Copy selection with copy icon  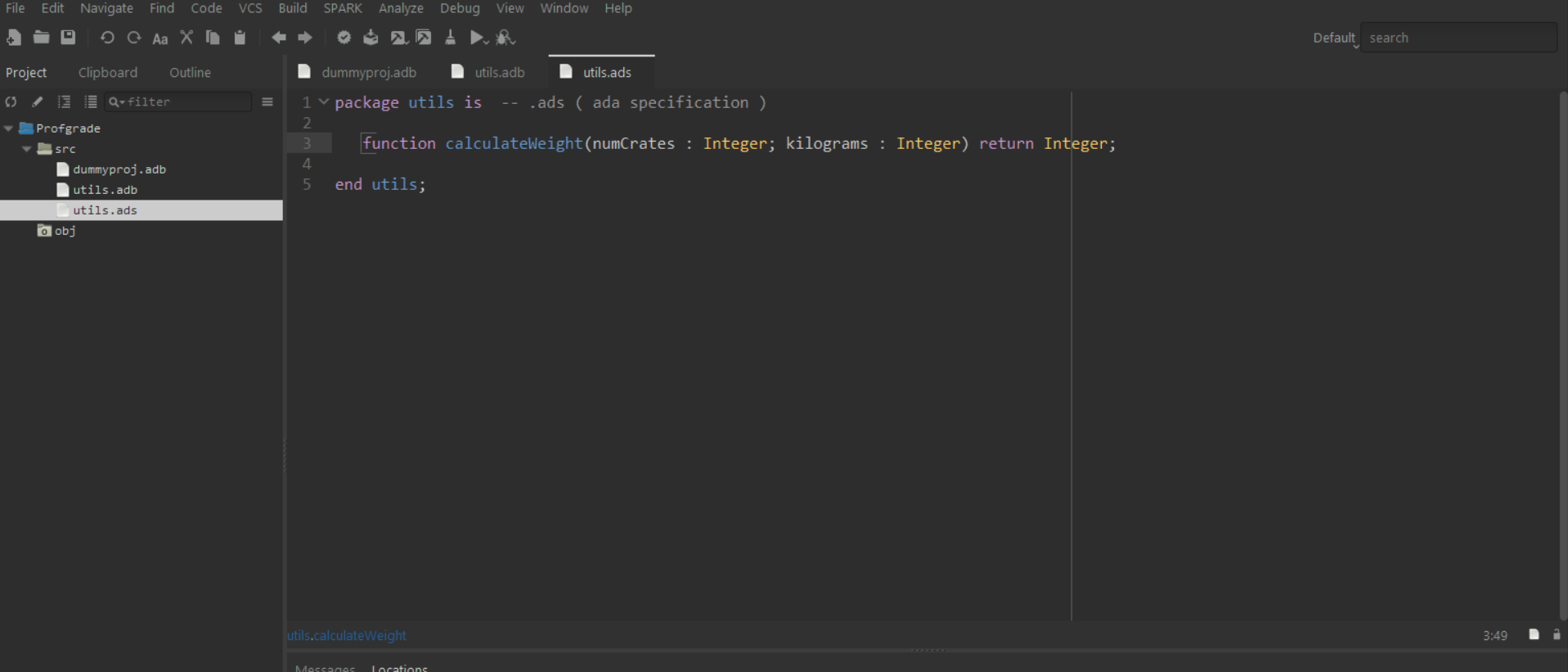(213, 38)
